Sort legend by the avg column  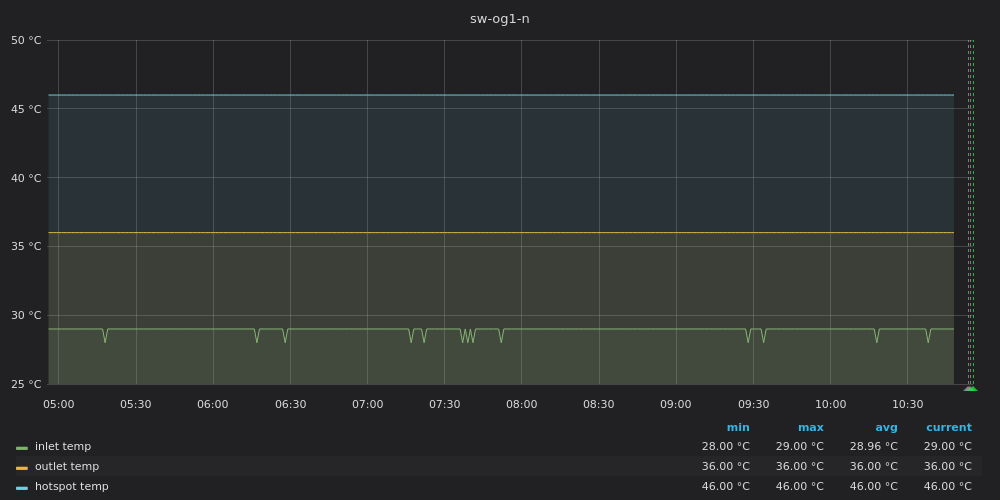(x=886, y=428)
